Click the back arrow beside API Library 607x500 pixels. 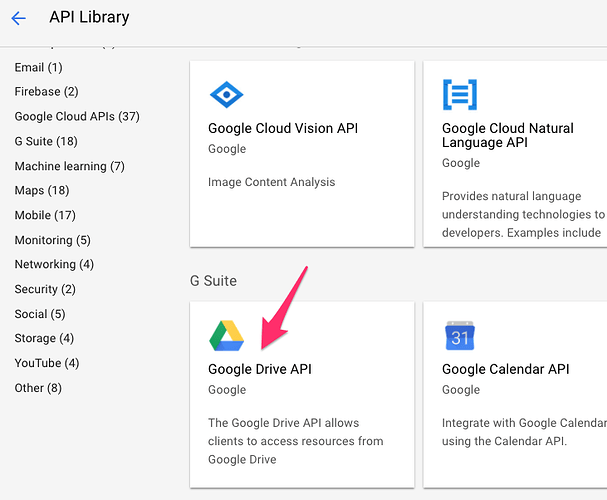pos(18,18)
